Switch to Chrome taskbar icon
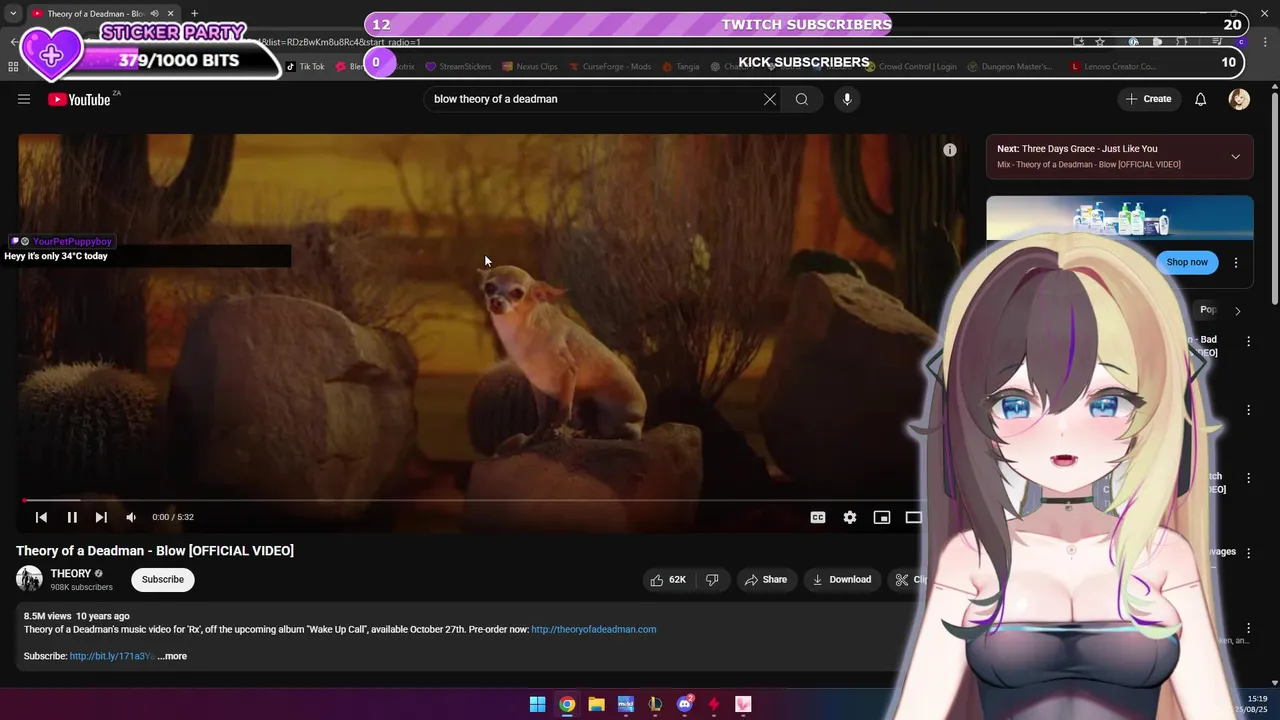Image resolution: width=1280 pixels, height=720 pixels. click(x=567, y=704)
